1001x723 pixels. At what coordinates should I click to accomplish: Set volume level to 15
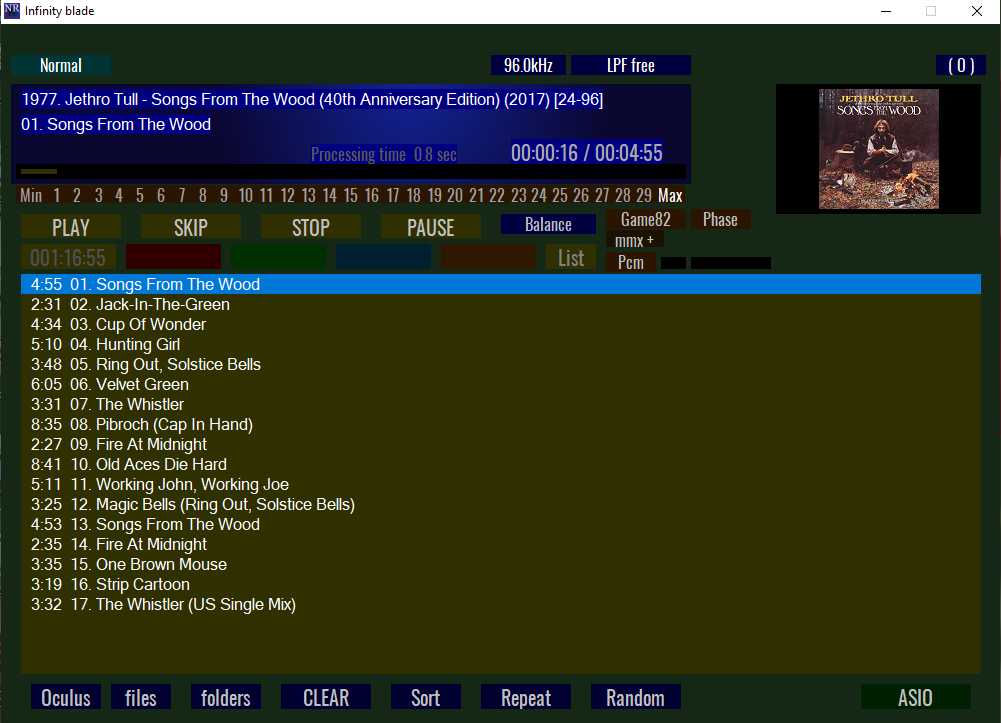click(x=351, y=196)
